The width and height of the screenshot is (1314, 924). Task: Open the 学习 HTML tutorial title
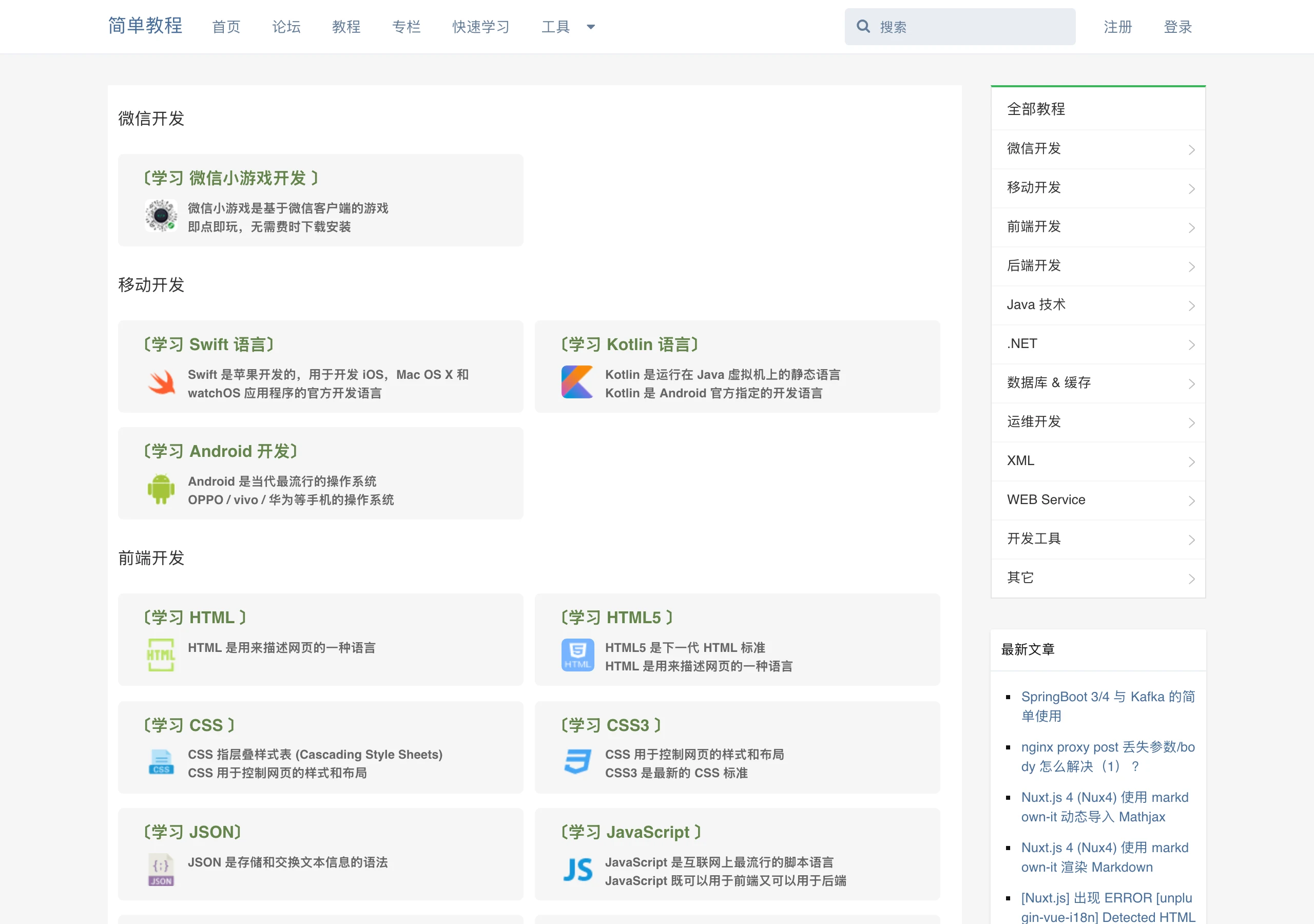195,617
